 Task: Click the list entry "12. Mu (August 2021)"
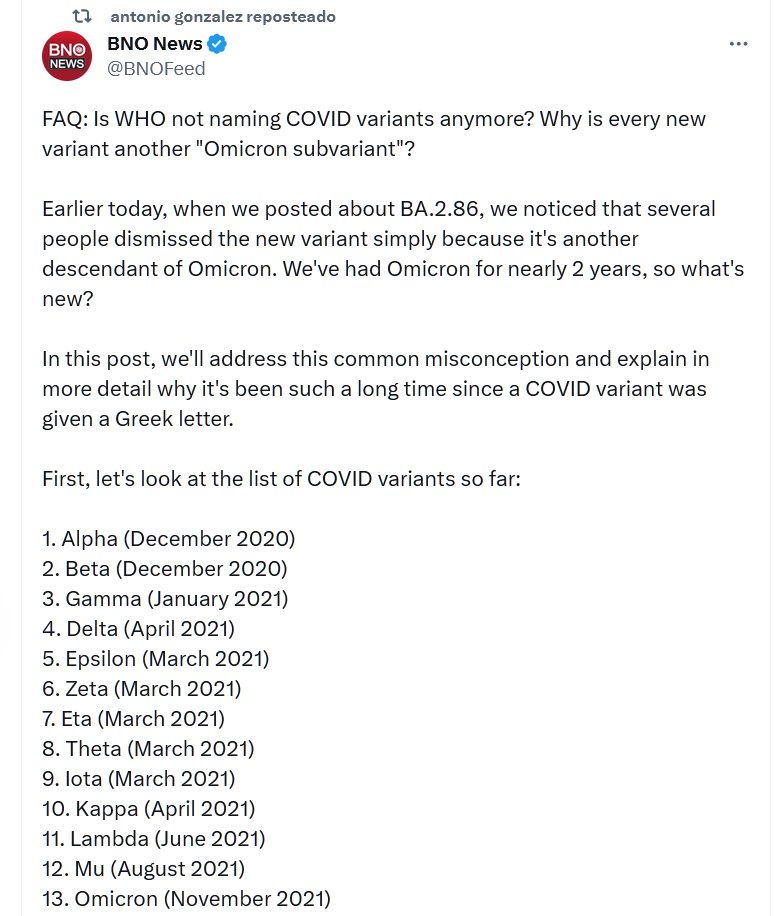coord(143,868)
